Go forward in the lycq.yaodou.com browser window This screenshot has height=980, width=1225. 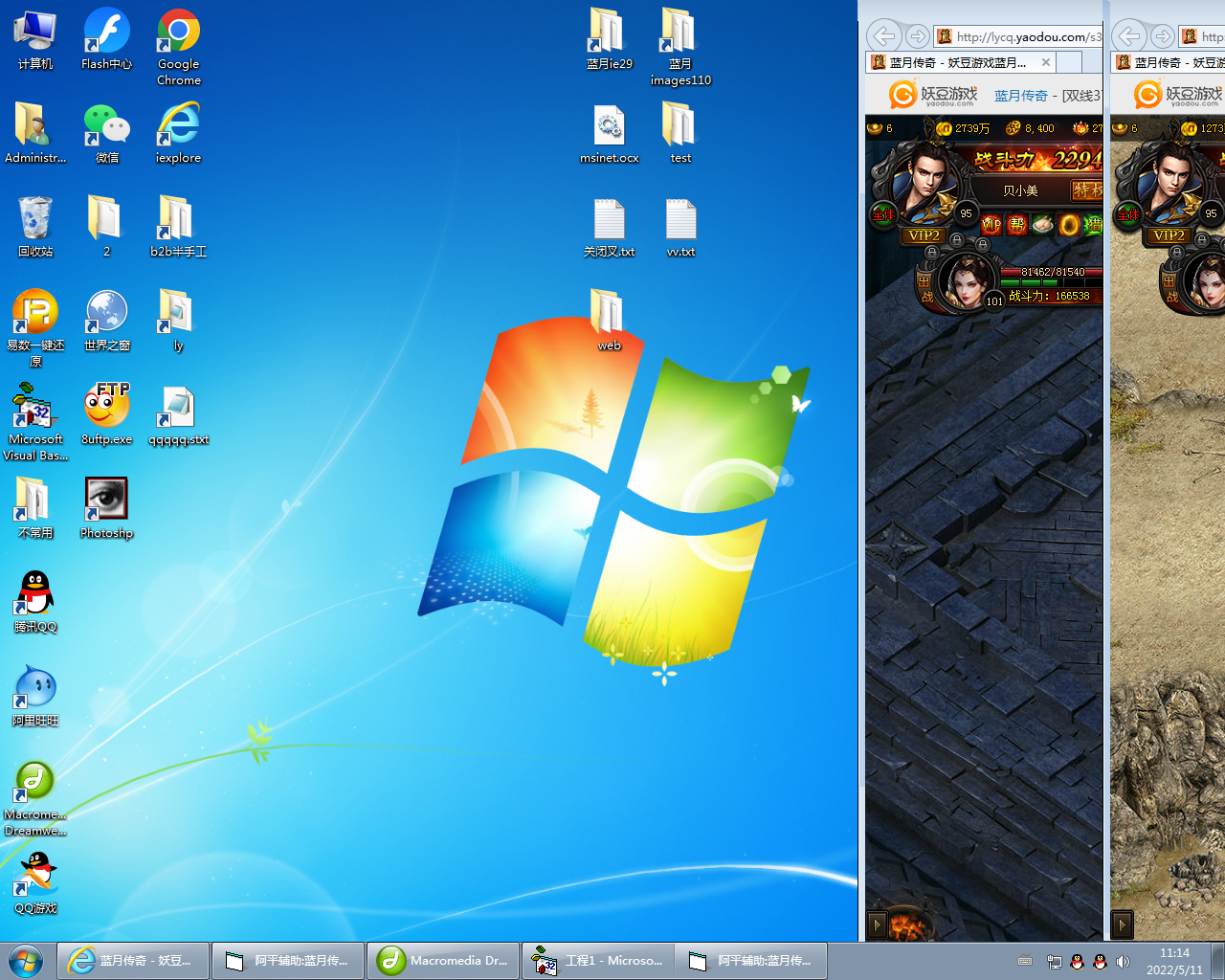click(917, 36)
